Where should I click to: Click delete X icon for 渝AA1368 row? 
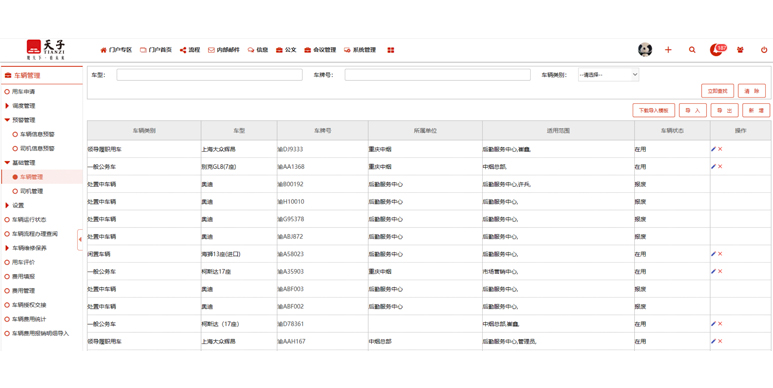coord(720,167)
